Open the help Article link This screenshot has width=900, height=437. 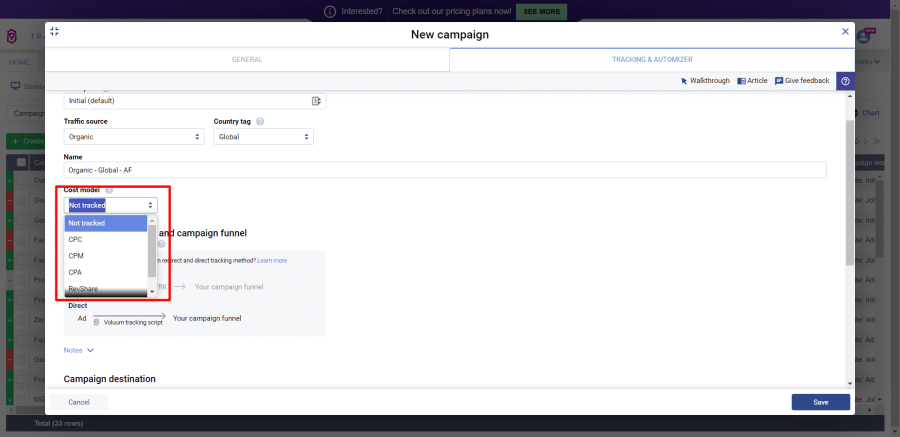(x=752, y=81)
